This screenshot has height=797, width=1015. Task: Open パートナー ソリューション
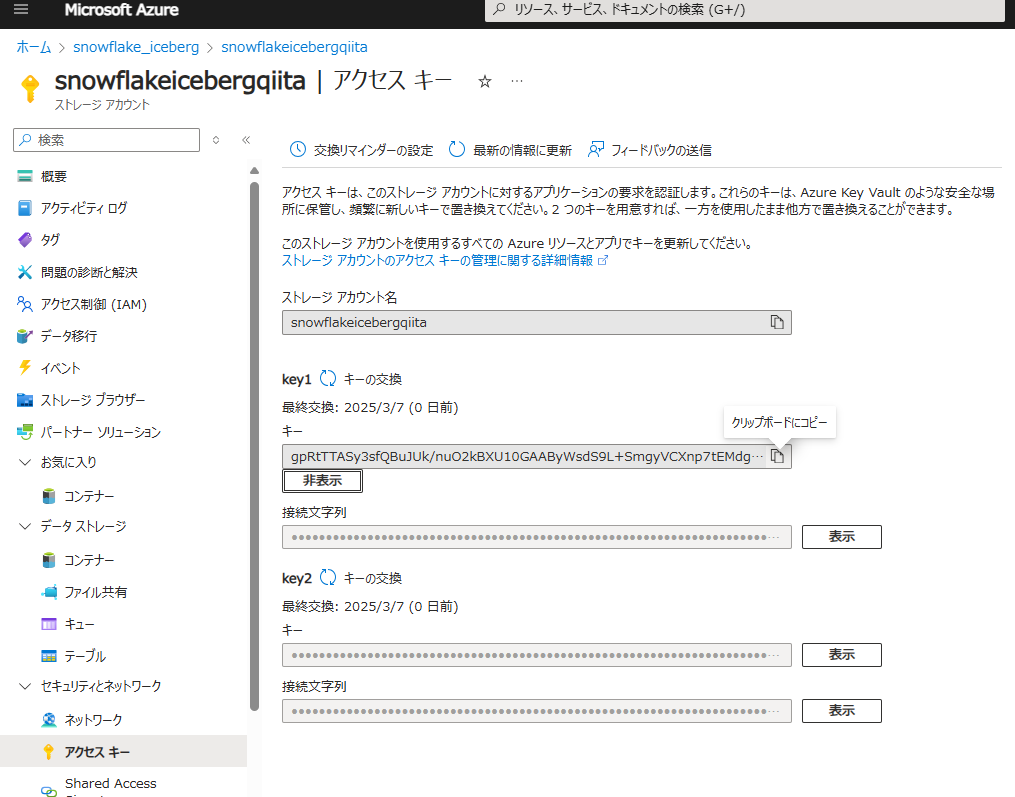click(x=123, y=432)
